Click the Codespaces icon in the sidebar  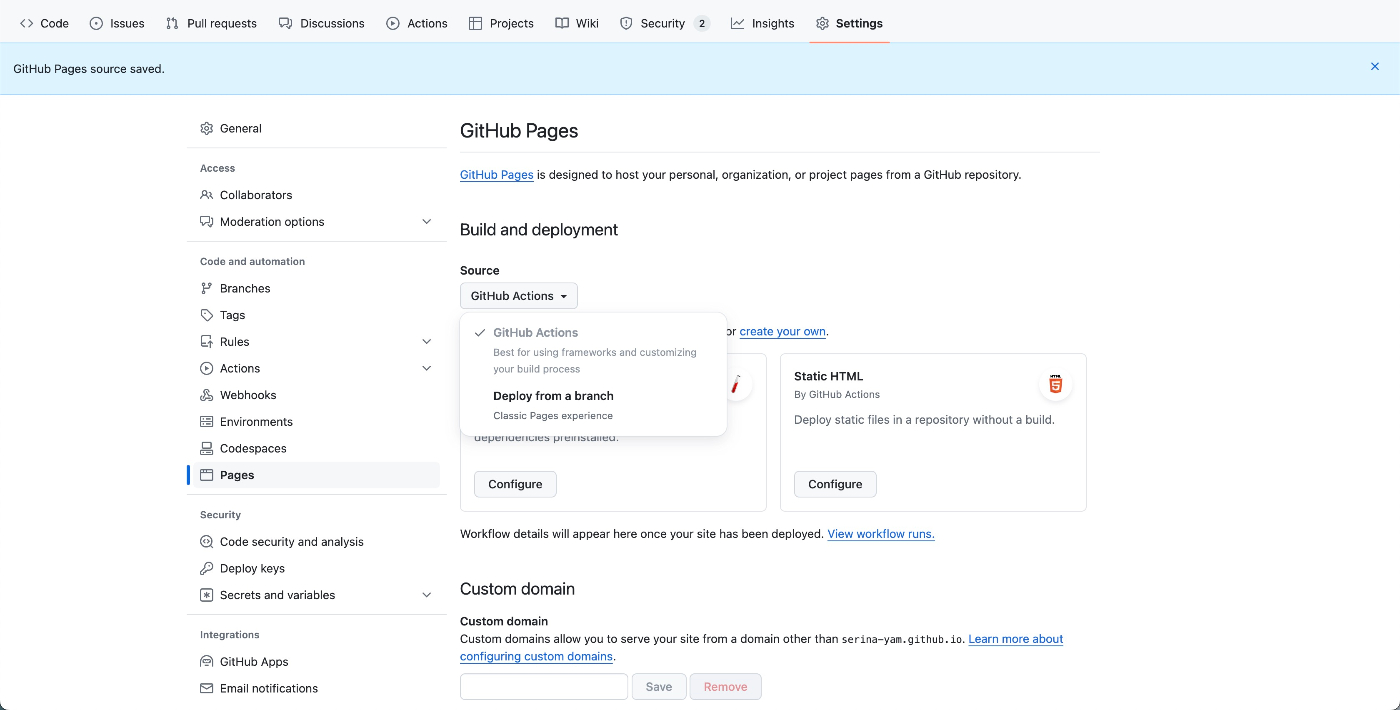coord(206,448)
